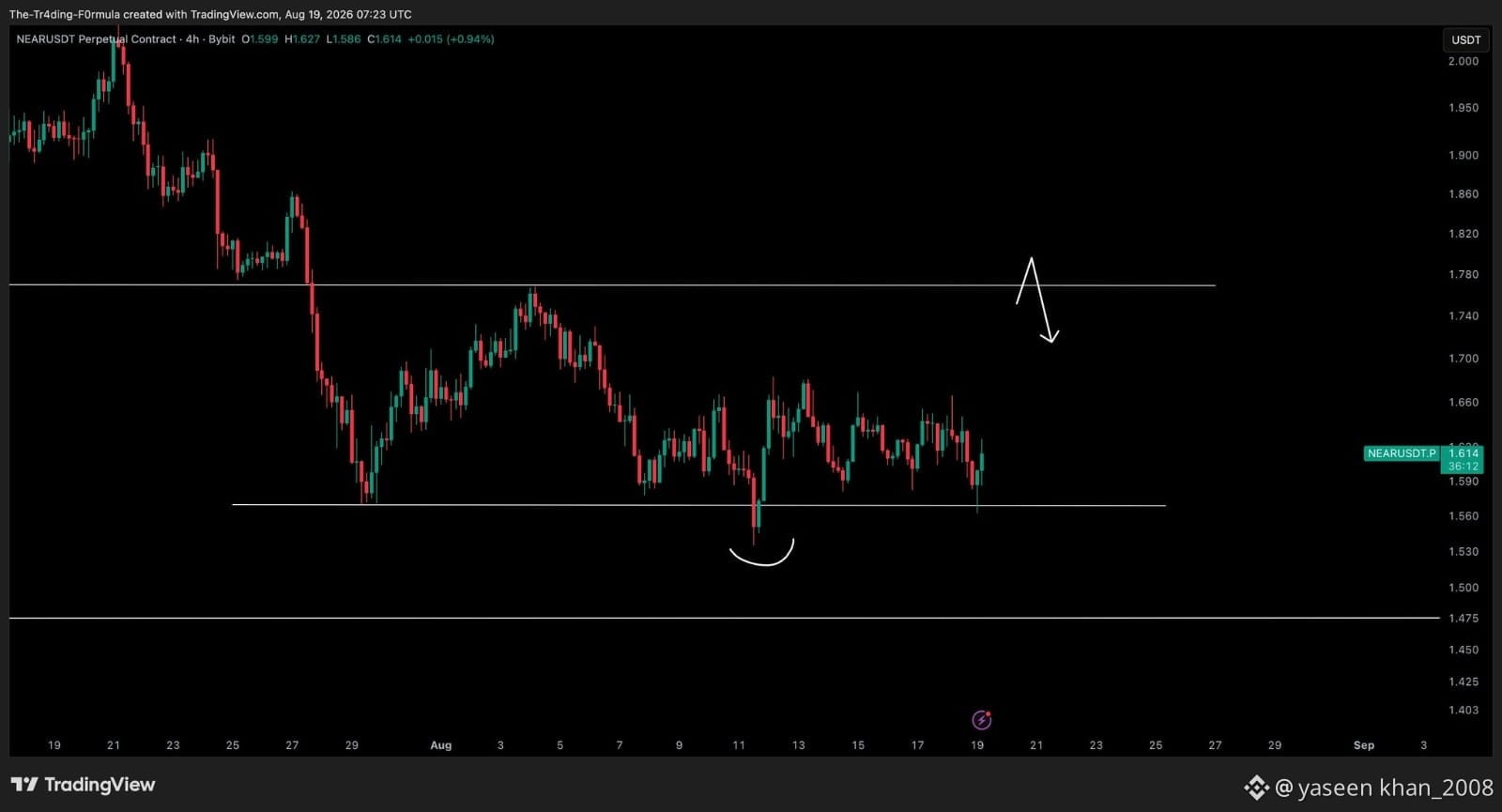
Task: Click the 2.000 price axis label
Action: click(x=1464, y=61)
